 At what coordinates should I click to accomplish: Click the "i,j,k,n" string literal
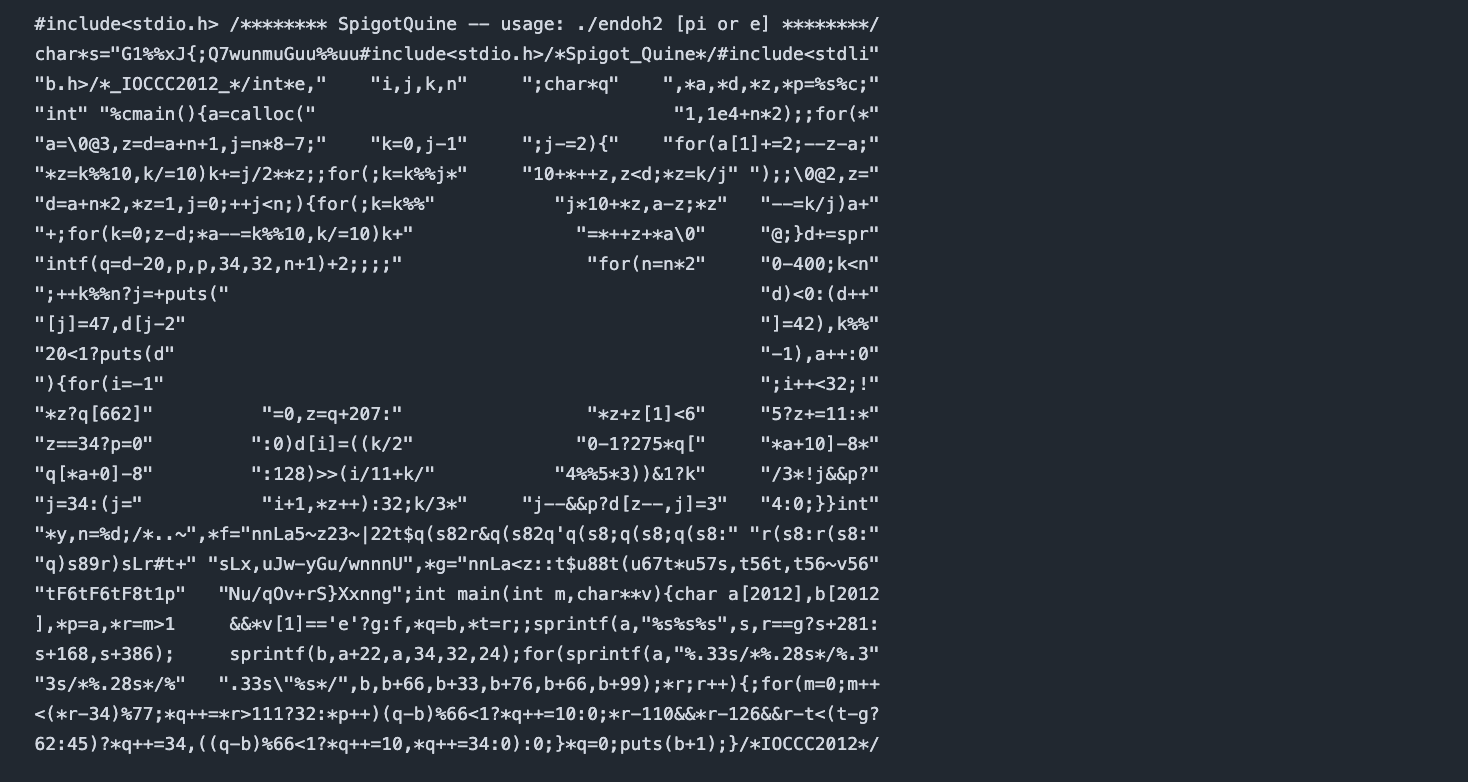pyautogui.click(x=418, y=84)
